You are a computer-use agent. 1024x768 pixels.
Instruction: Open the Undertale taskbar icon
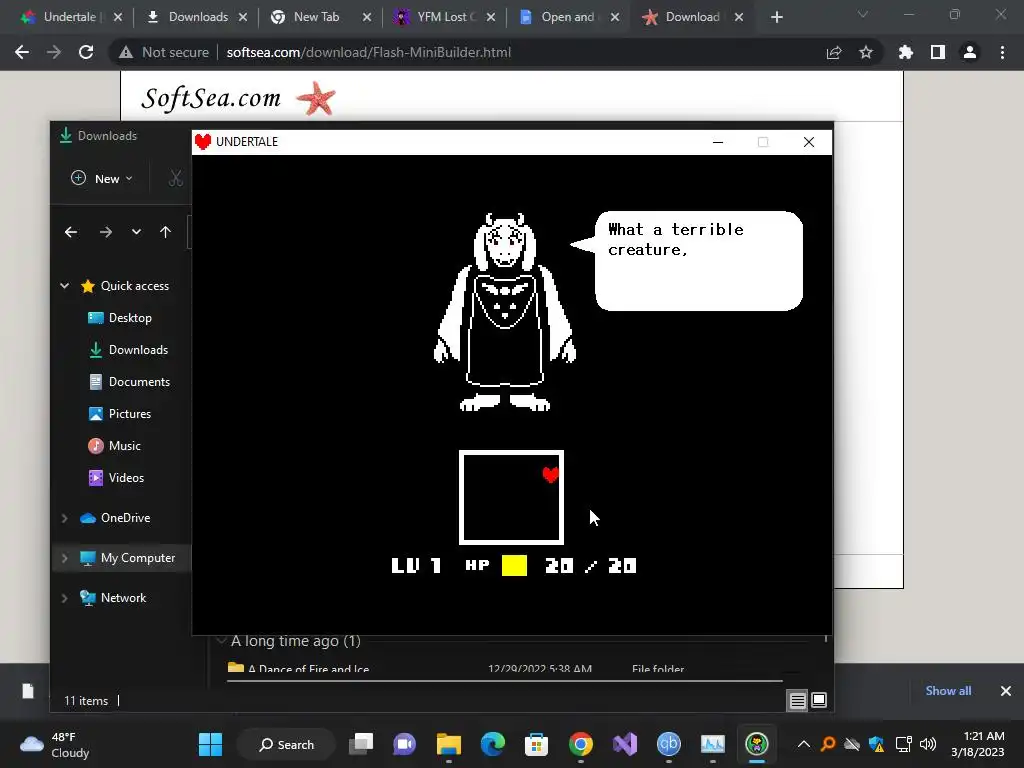[757, 744]
